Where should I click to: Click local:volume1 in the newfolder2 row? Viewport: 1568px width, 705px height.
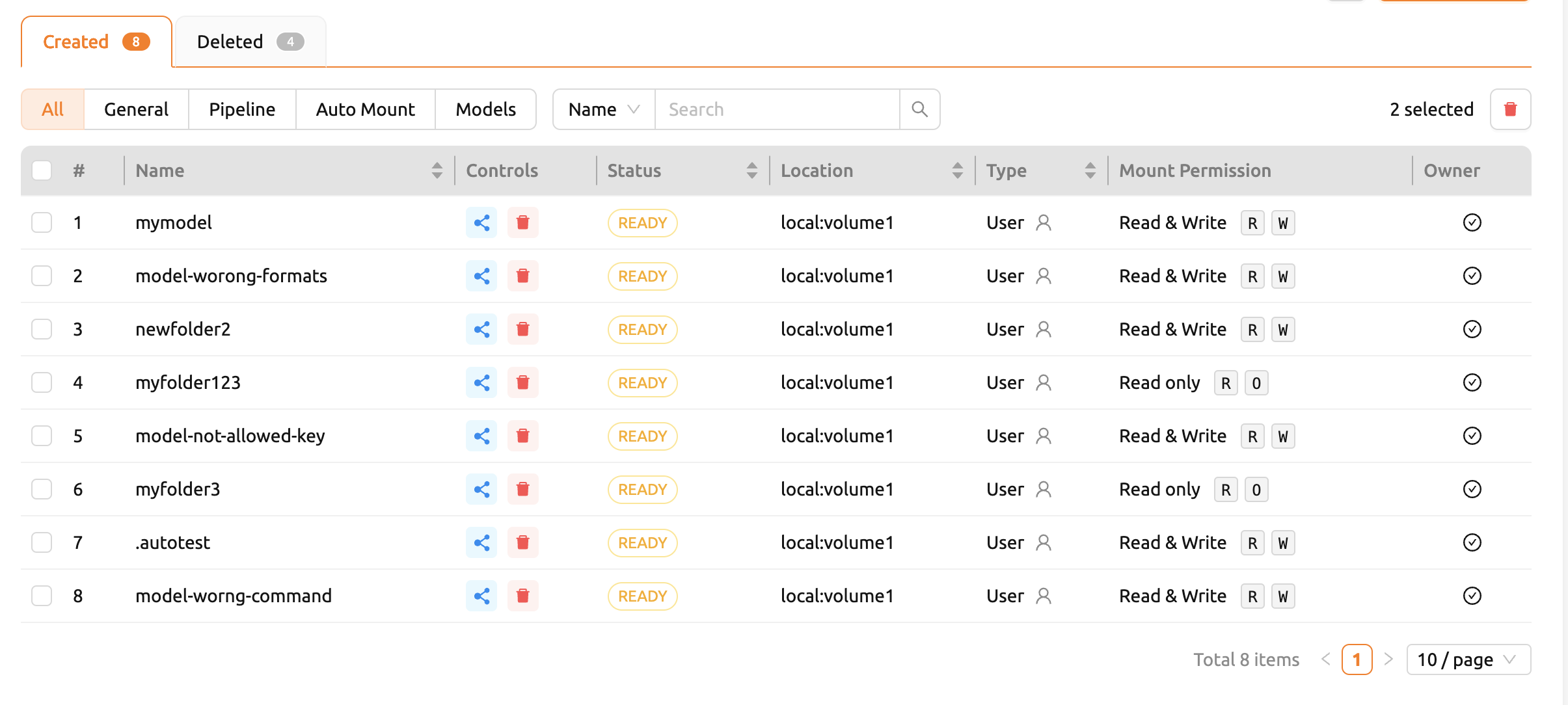837,330
